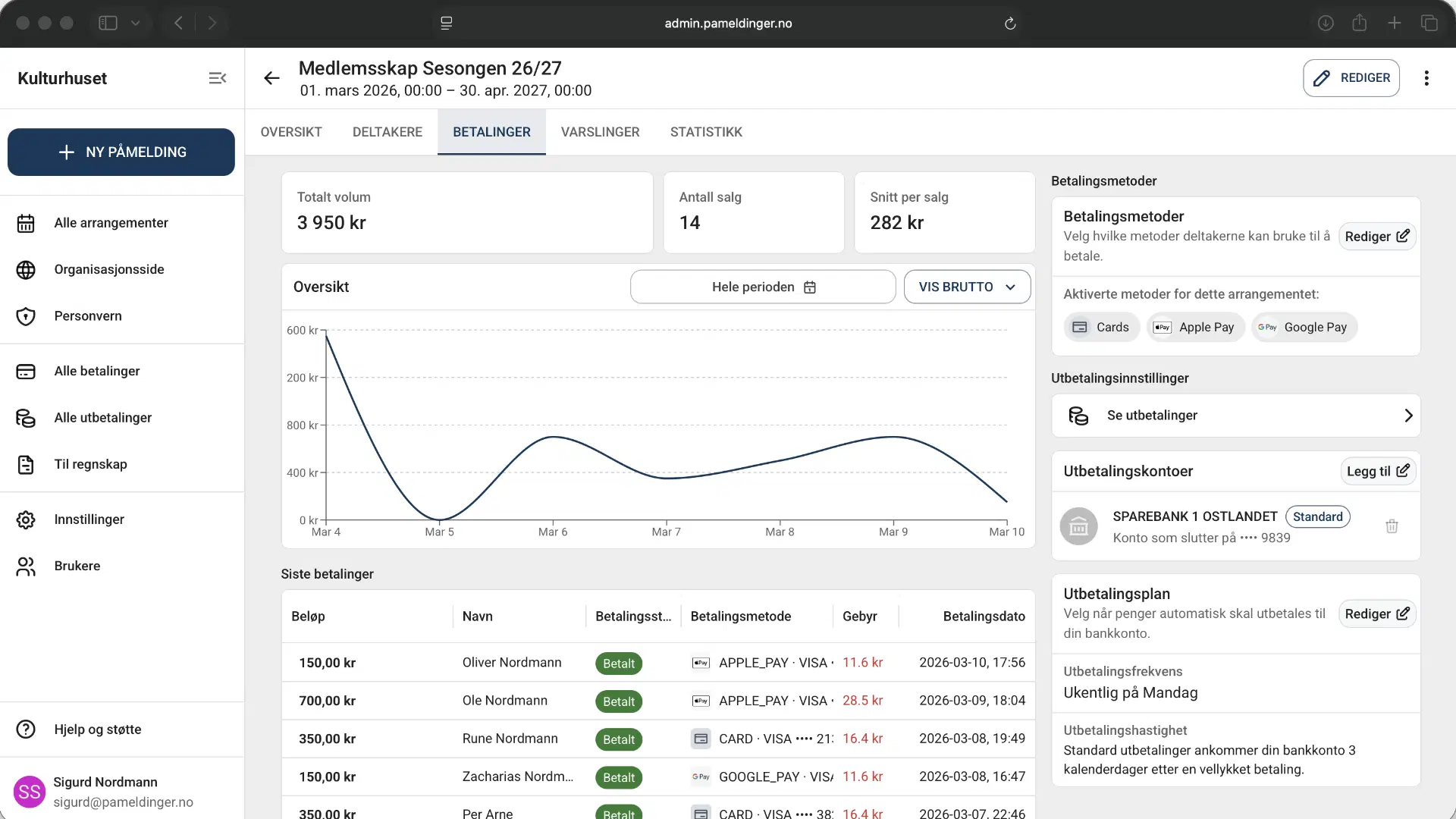Open Oliver Nordmann's payment row
1456x819 pixels.
(x=512, y=663)
